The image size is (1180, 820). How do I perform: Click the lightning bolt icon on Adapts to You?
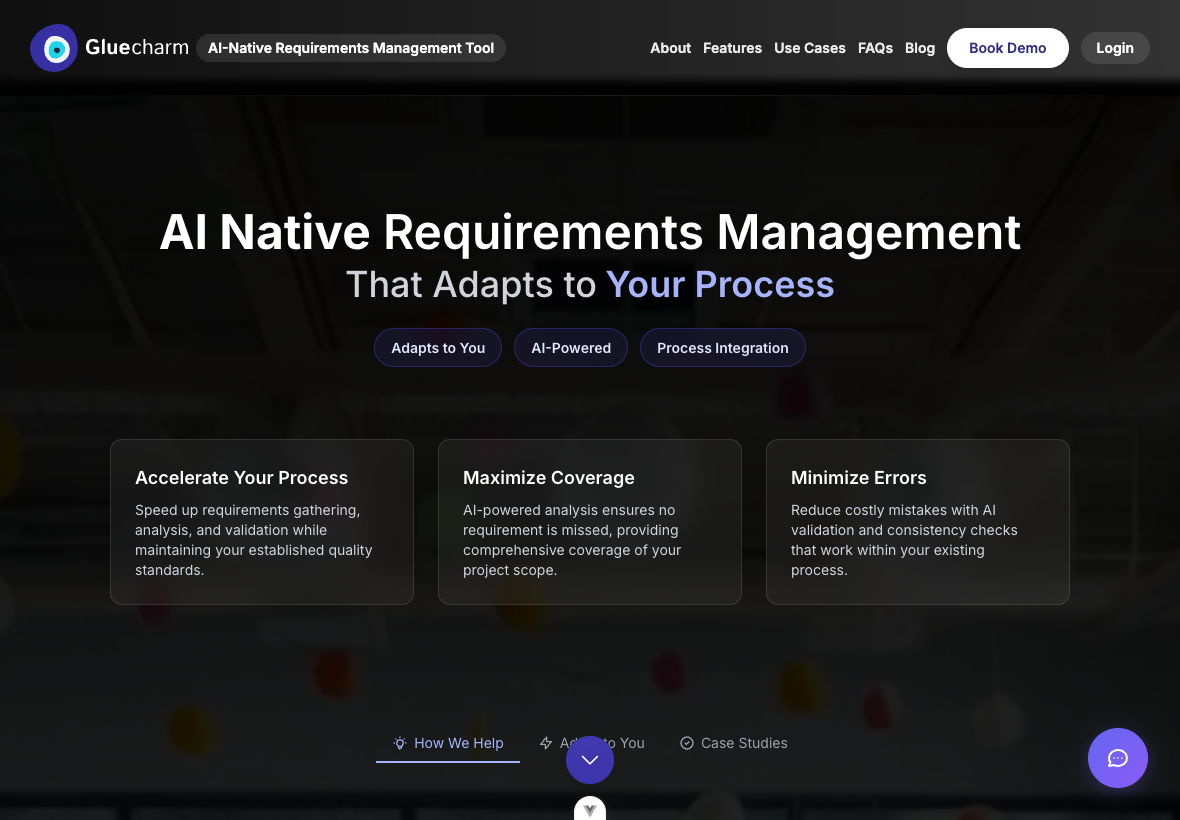pos(546,743)
